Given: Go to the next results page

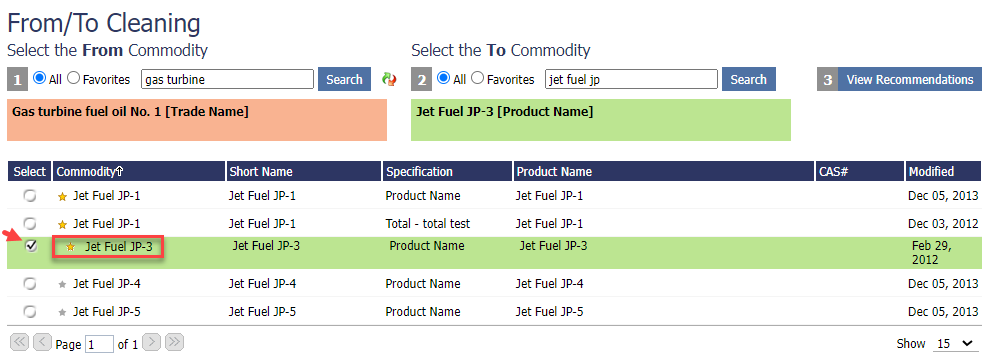Looking at the screenshot, I should pos(152,343).
